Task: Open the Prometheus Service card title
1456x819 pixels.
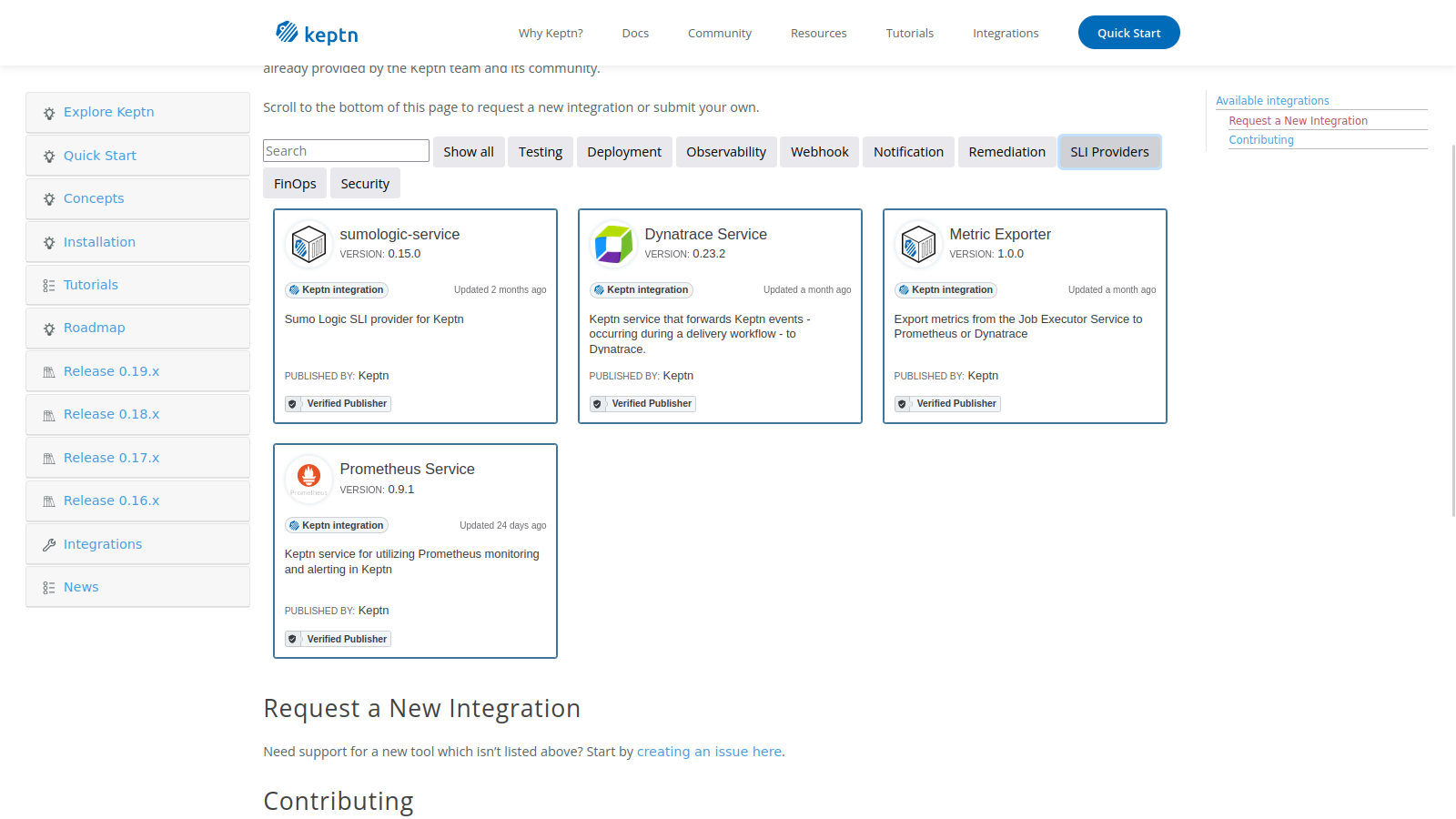Action: coord(407,470)
